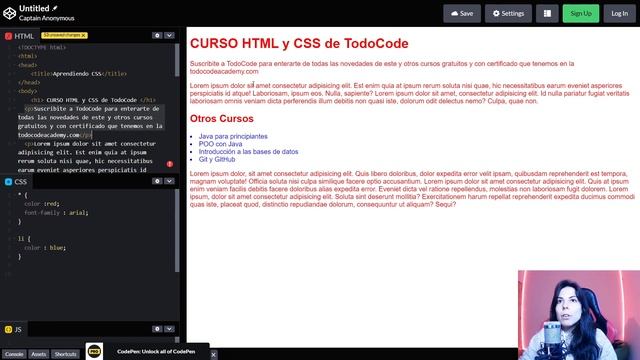Open CSS editor settings gear
640x360 pixels.
pos(157,181)
